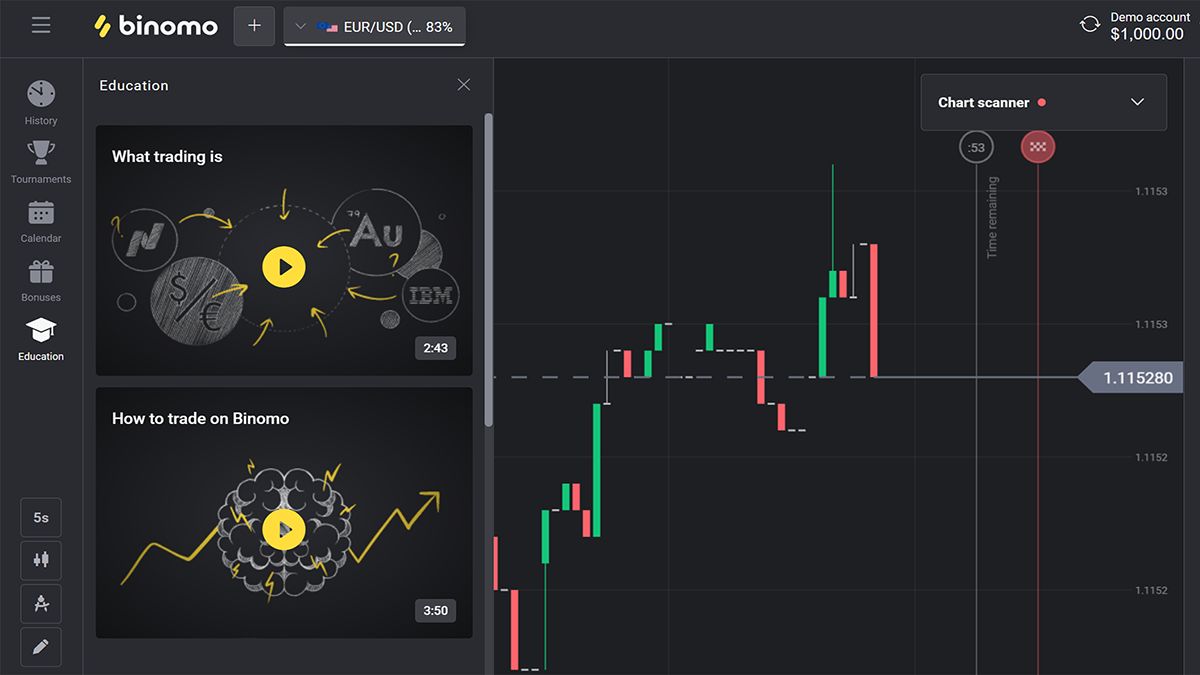Select the pencil drawing tool

(41, 647)
